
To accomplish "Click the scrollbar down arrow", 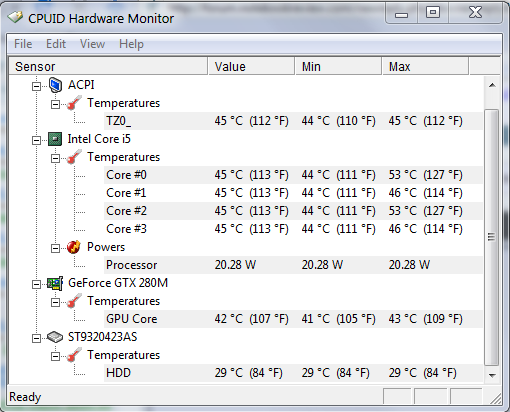I will 492,375.
